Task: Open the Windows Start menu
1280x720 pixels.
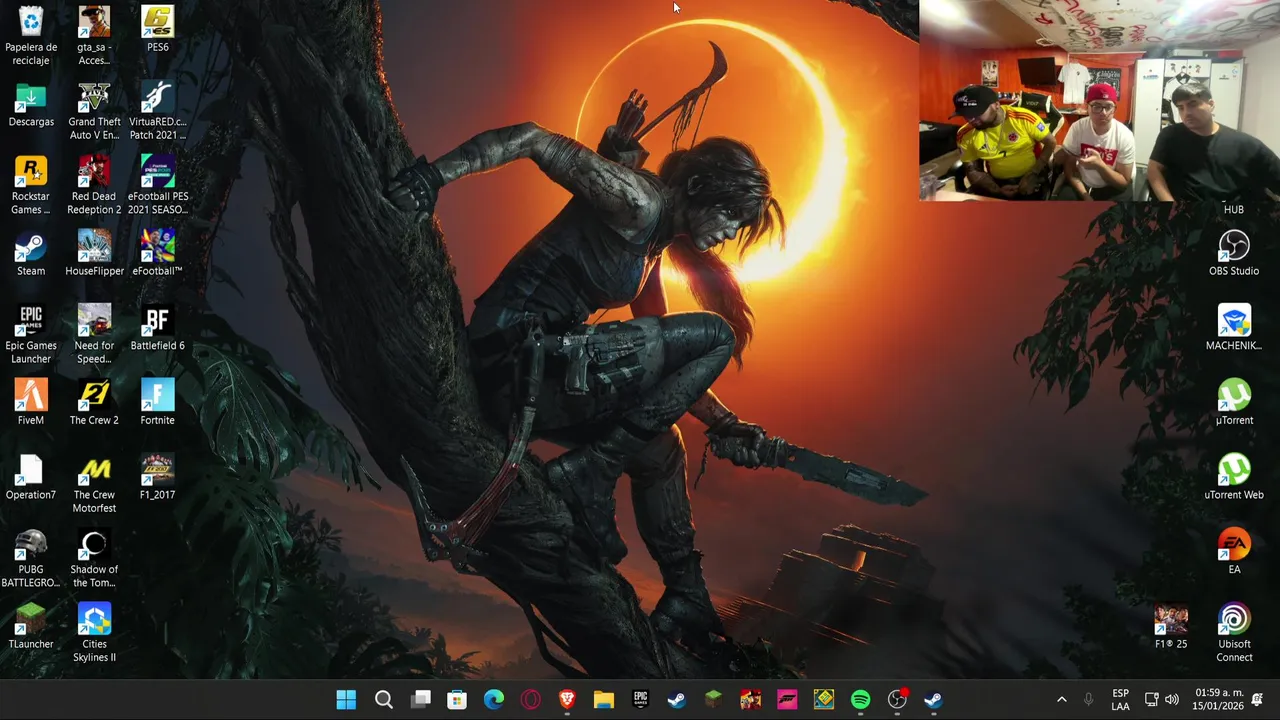Action: tap(346, 700)
